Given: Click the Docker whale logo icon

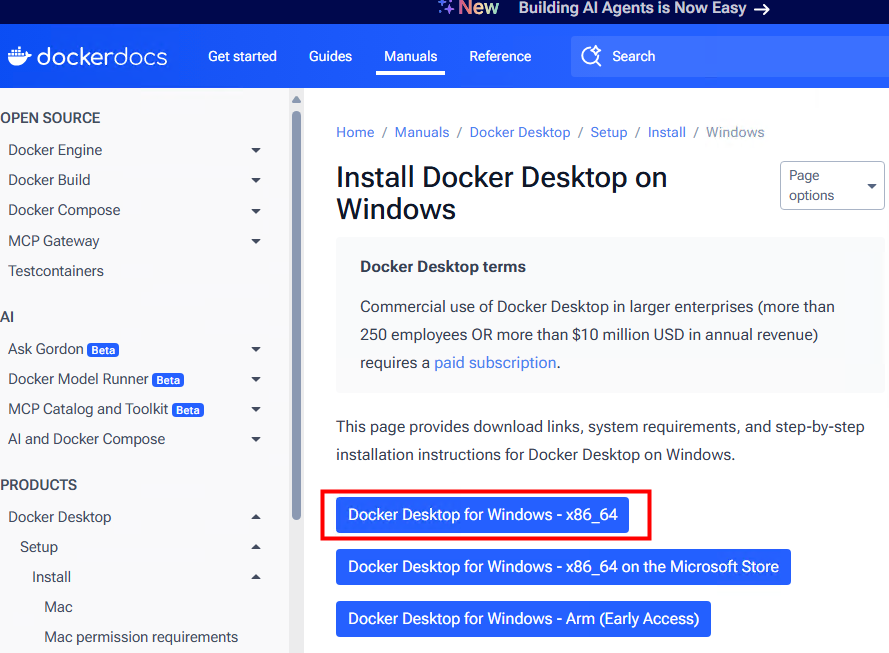Looking at the screenshot, I should click(x=19, y=56).
